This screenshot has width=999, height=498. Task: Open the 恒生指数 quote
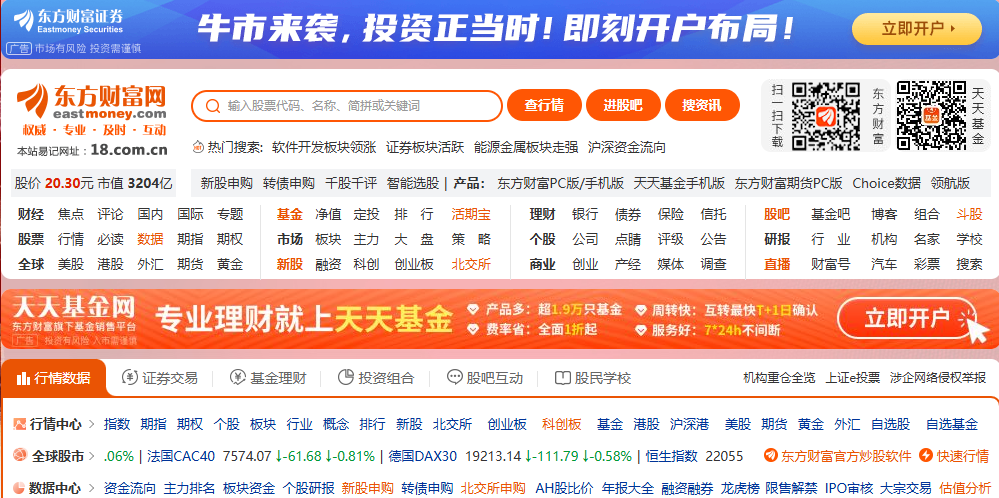pyautogui.click(x=672, y=456)
